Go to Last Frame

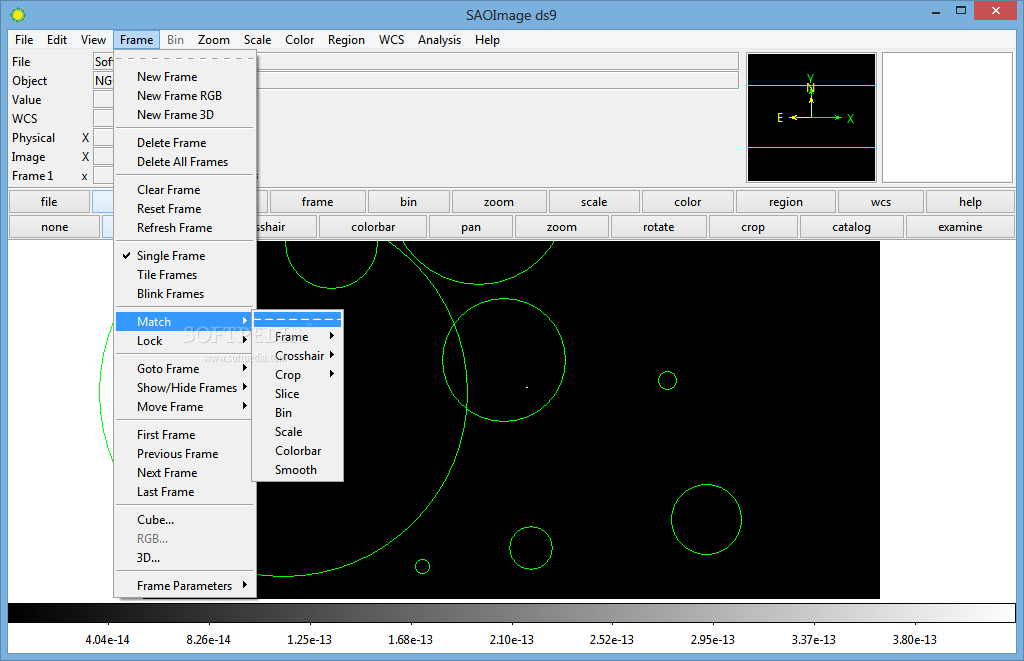click(185, 491)
